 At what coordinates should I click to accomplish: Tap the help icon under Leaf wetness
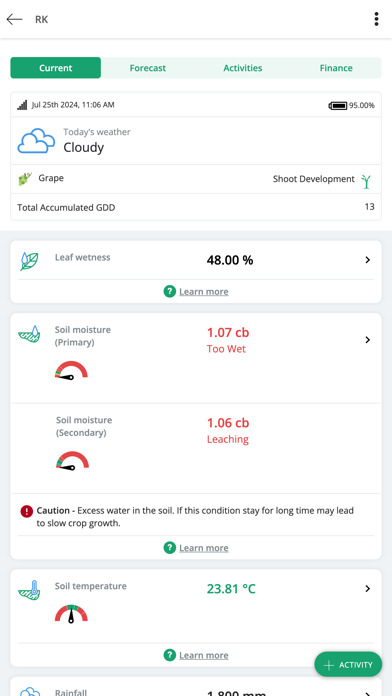tap(170, 292)
